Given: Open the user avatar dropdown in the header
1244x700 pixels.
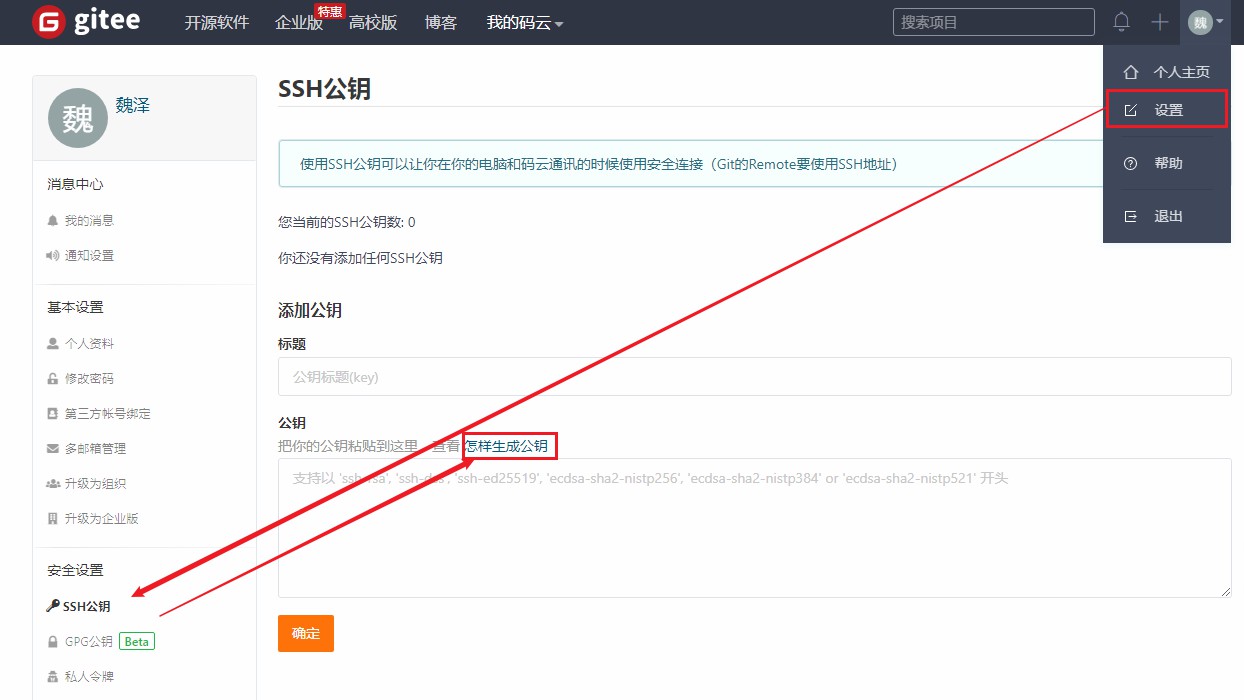Looking at the screenshot, I should point(1206,22).
